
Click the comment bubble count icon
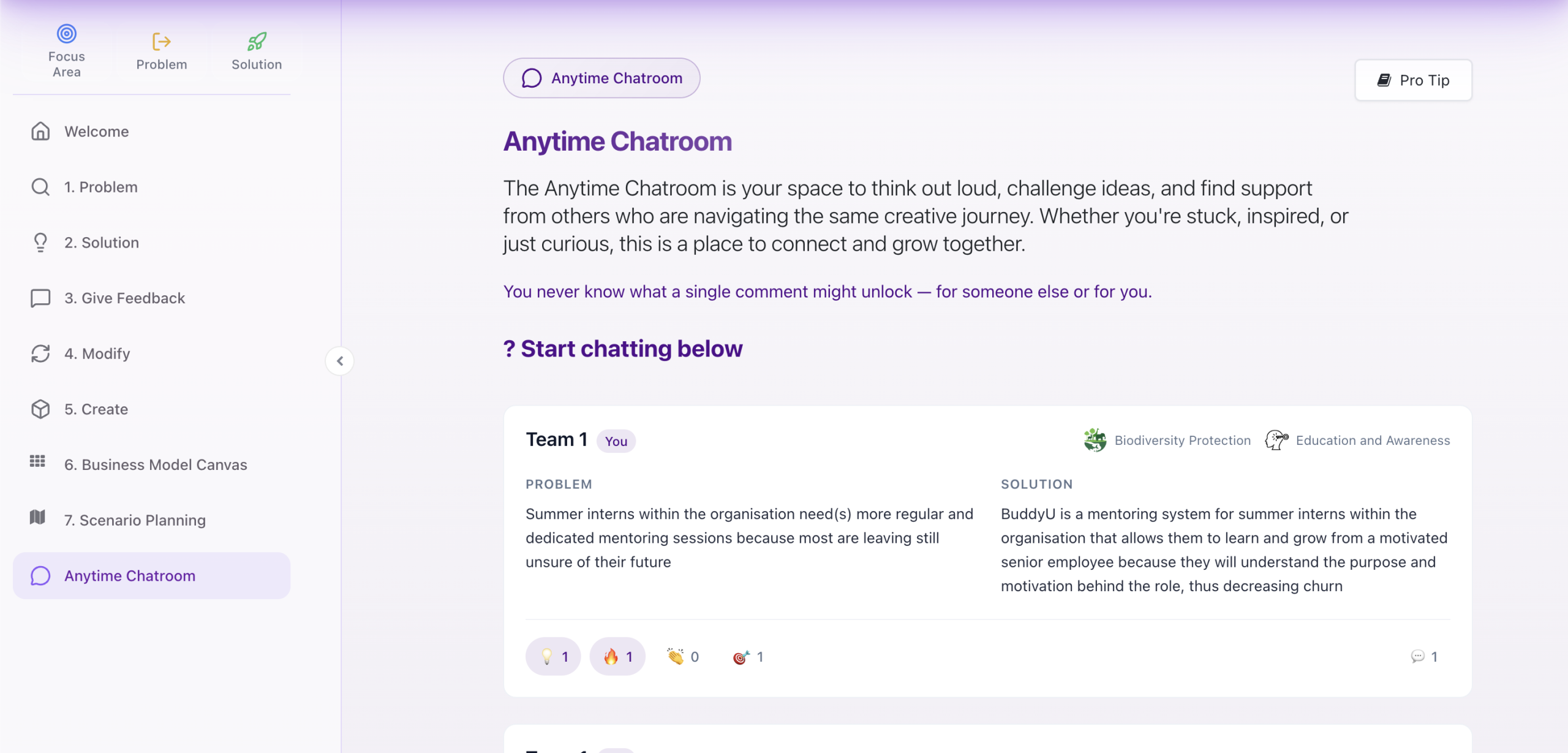coord(1417,657)
